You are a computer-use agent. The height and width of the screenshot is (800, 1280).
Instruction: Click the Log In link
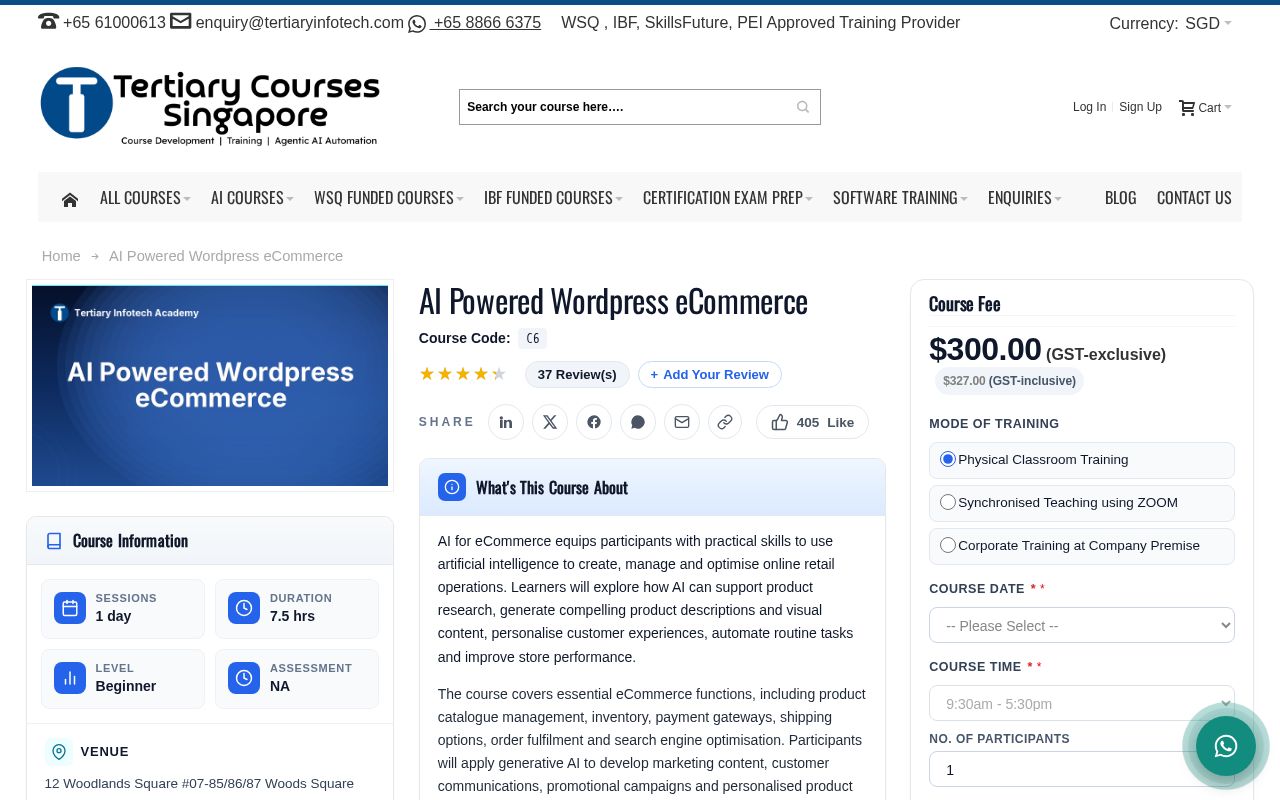point(1089,107)
